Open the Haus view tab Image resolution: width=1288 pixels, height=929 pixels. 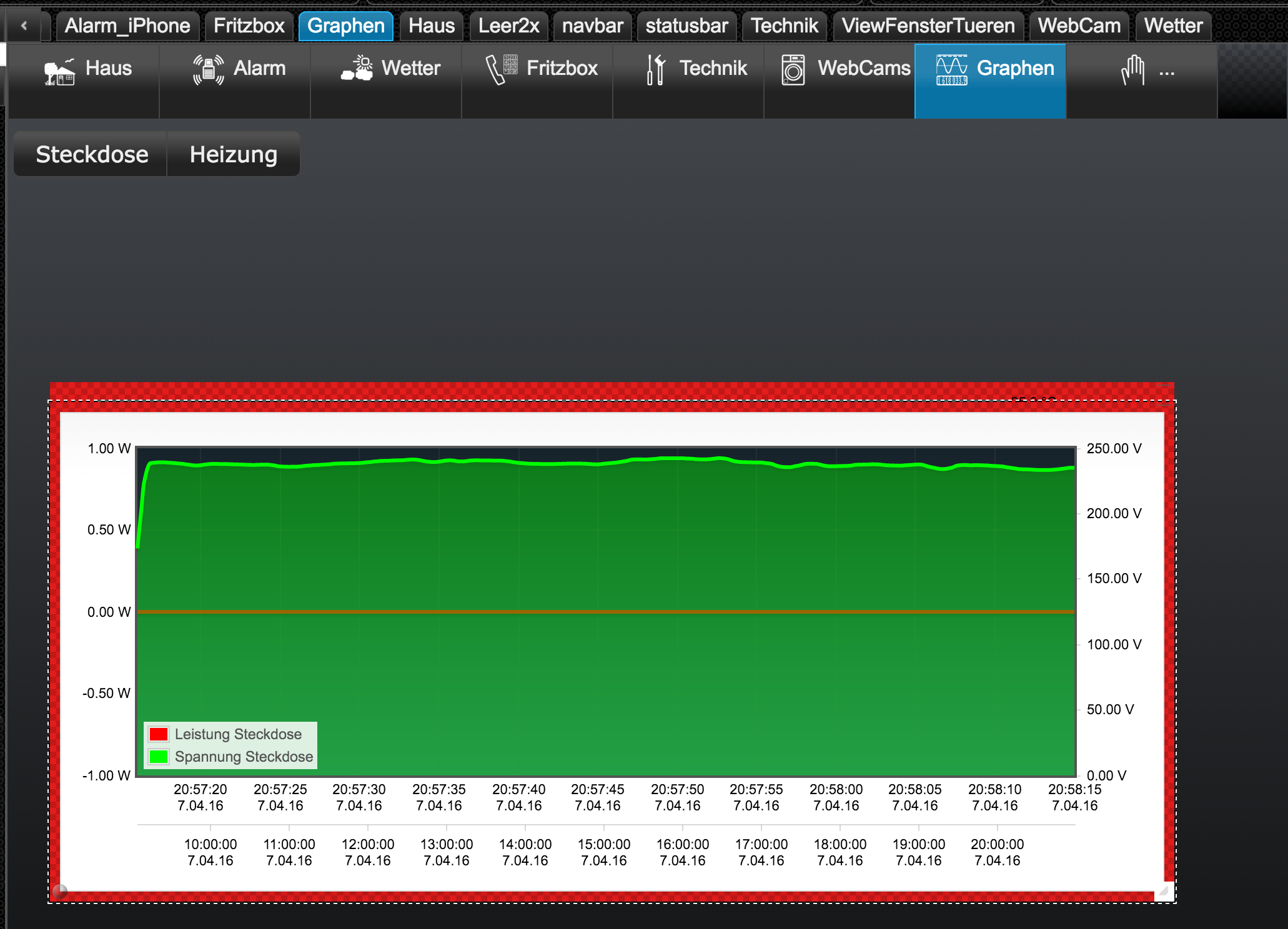pyautogui.click(x=432, y=26)
